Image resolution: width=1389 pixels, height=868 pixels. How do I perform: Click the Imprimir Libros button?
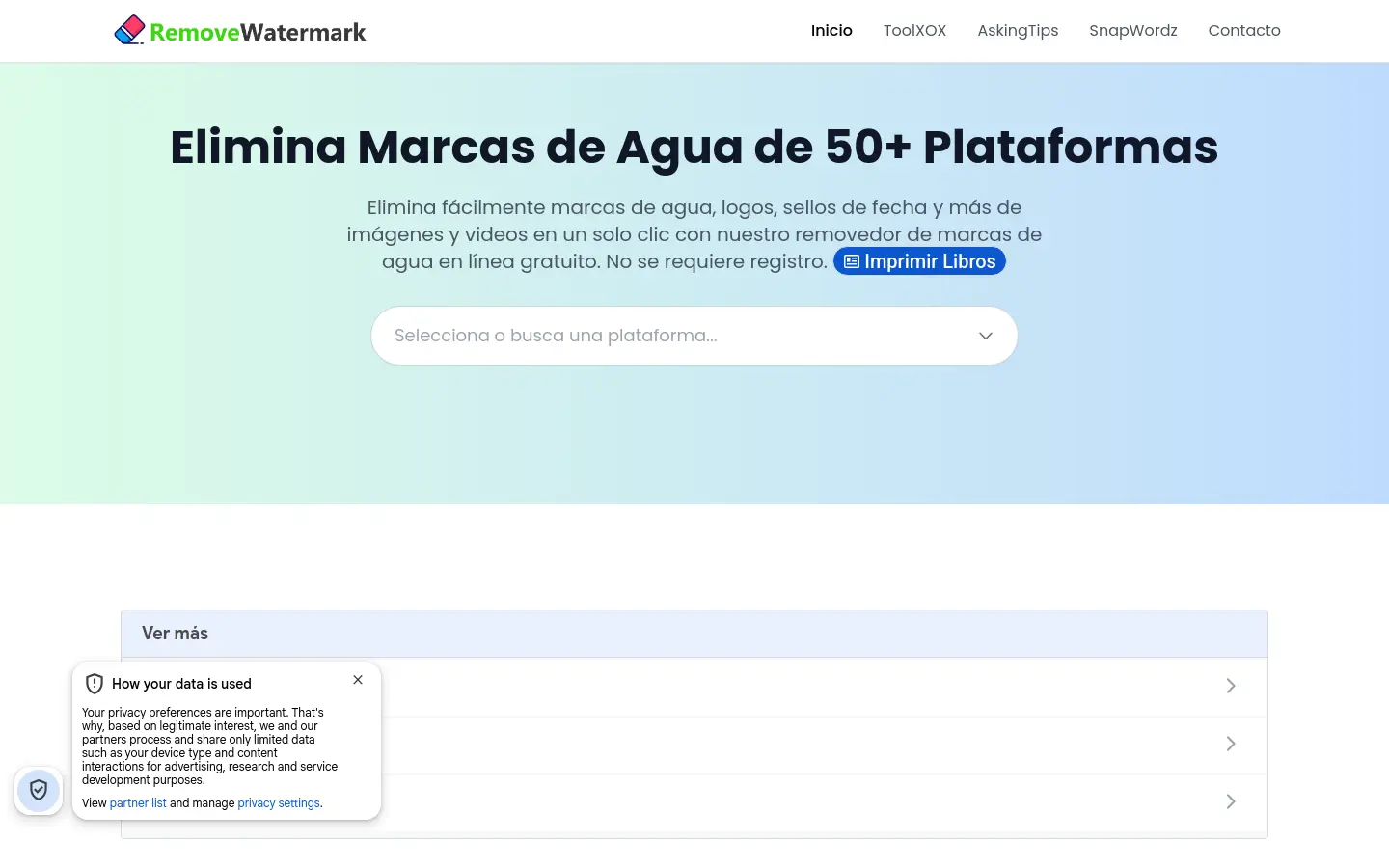919,261
